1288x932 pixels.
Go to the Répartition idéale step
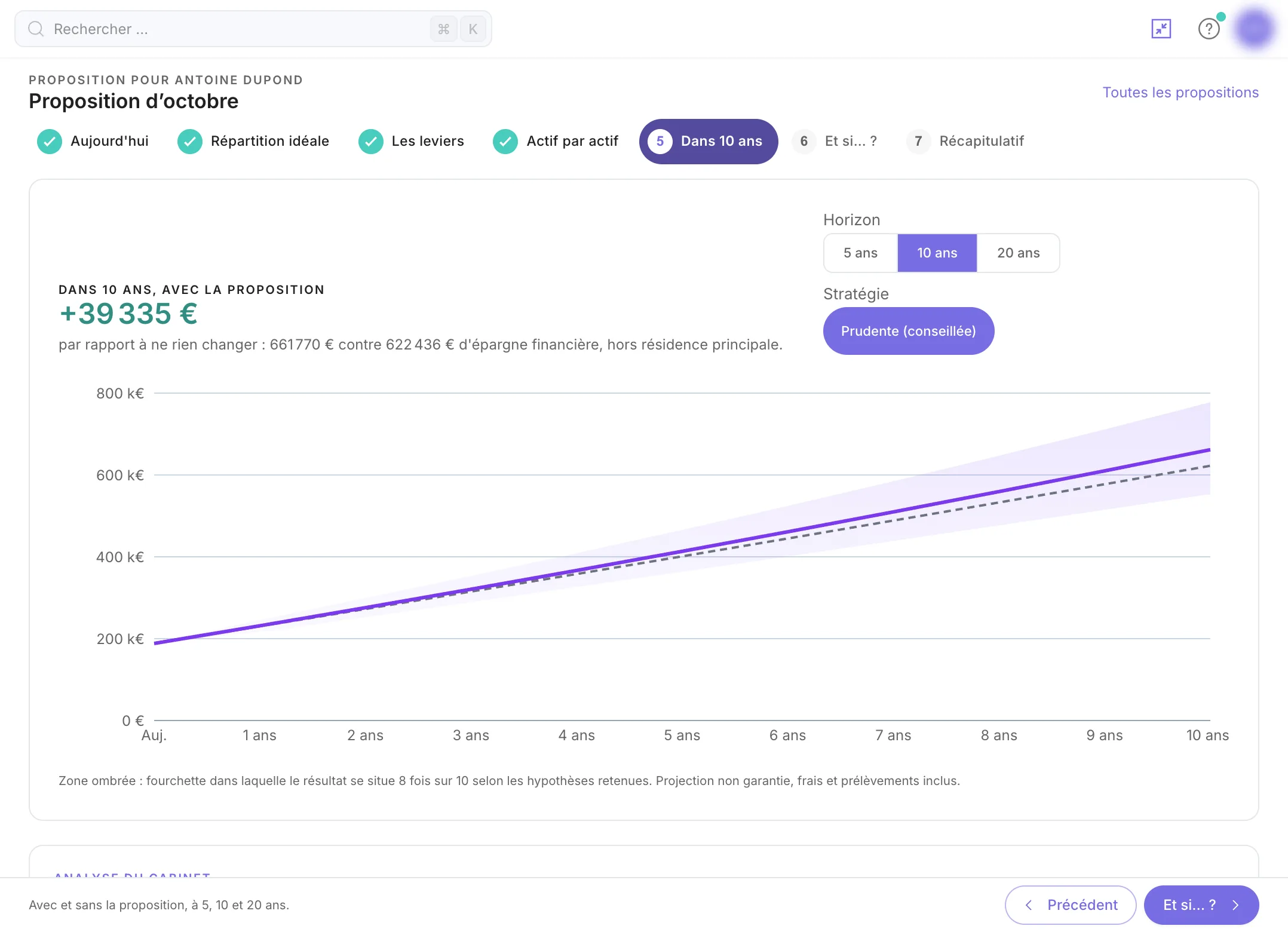click(x=253, y=142)
